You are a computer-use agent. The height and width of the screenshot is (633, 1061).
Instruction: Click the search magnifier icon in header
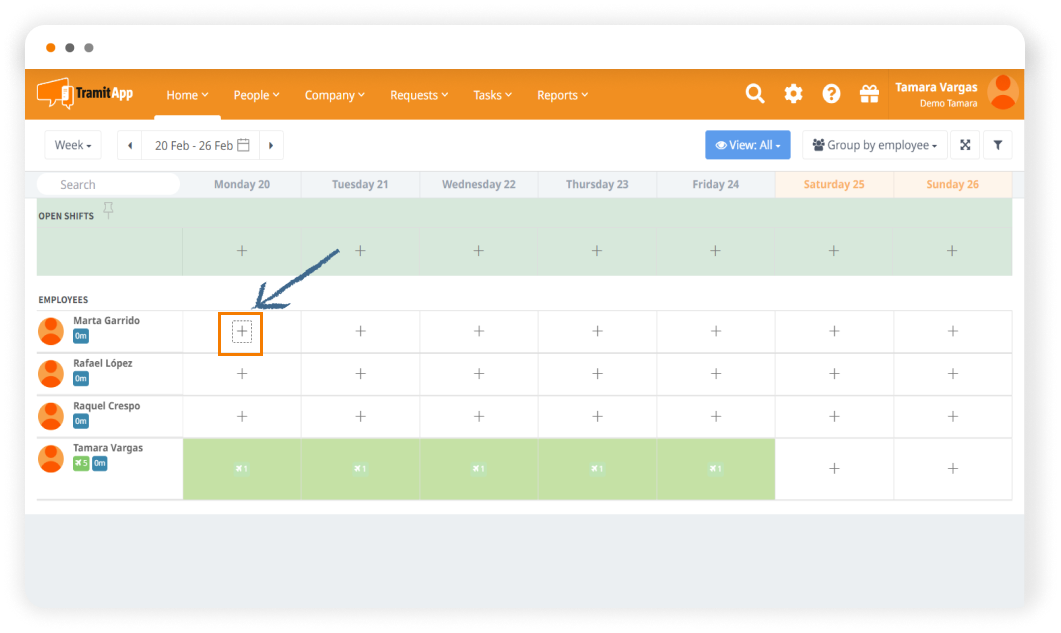pyautogui.click(x=755, y=94)
